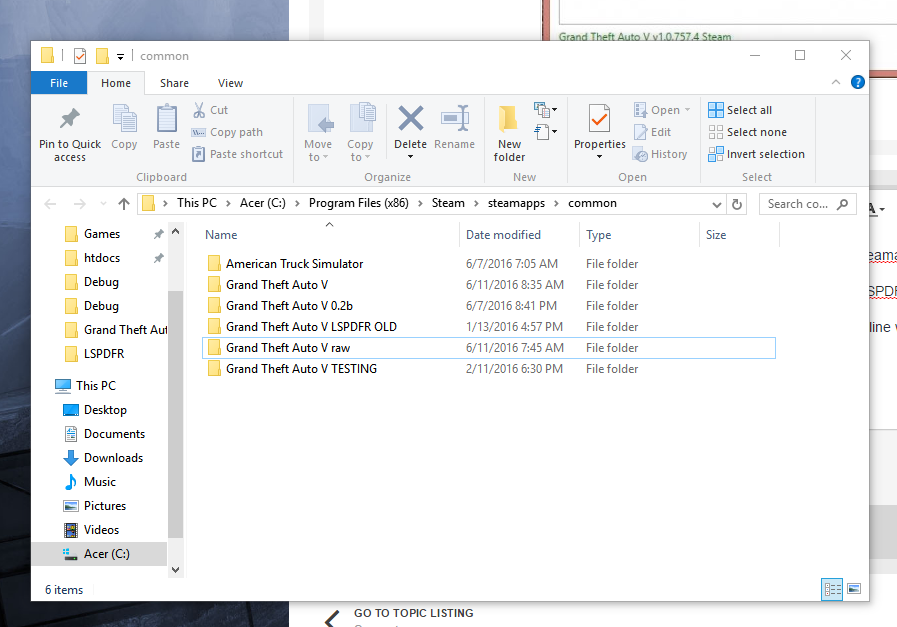Click steamapps breadcrumb

tap(516, 203)
